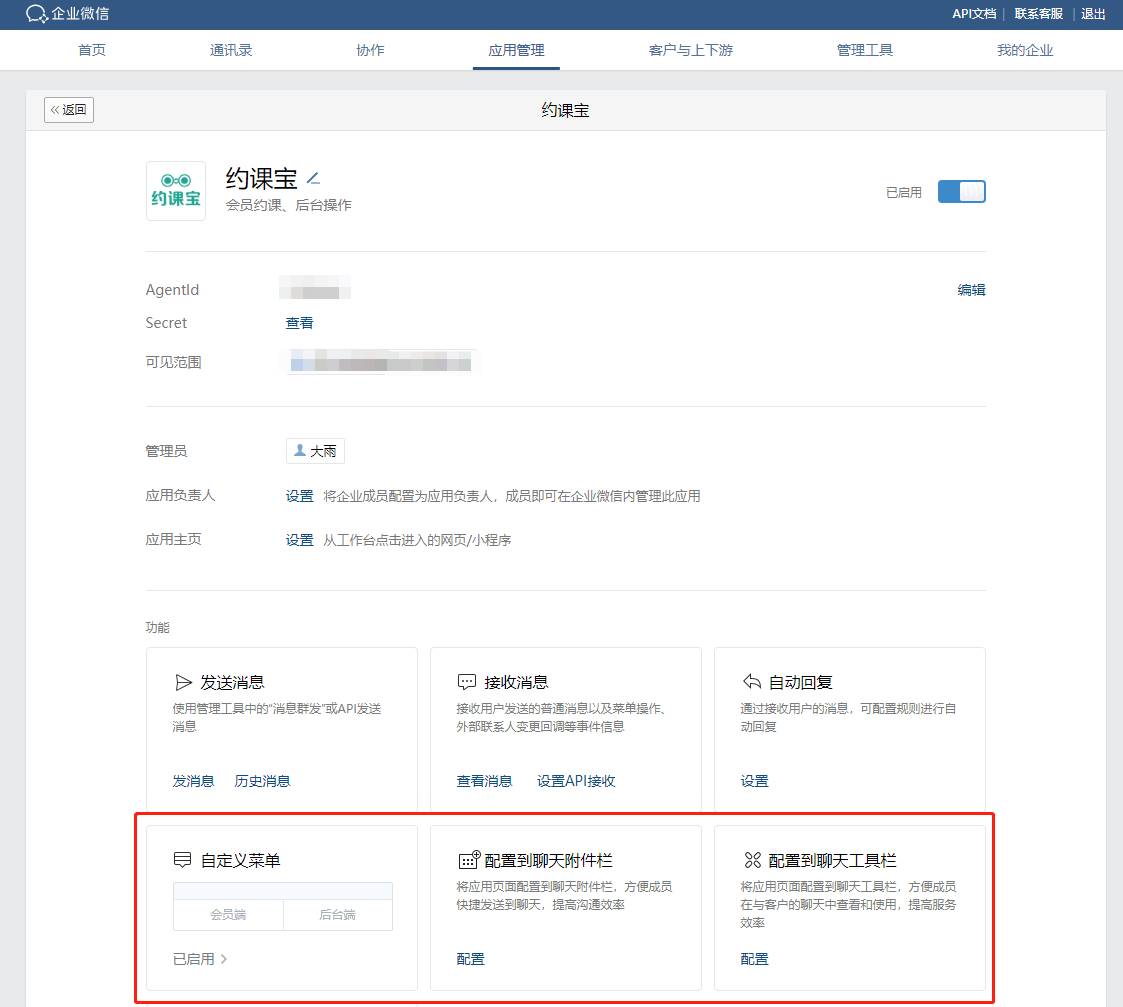Click the 约课宝 app logo

coord(175,191)
